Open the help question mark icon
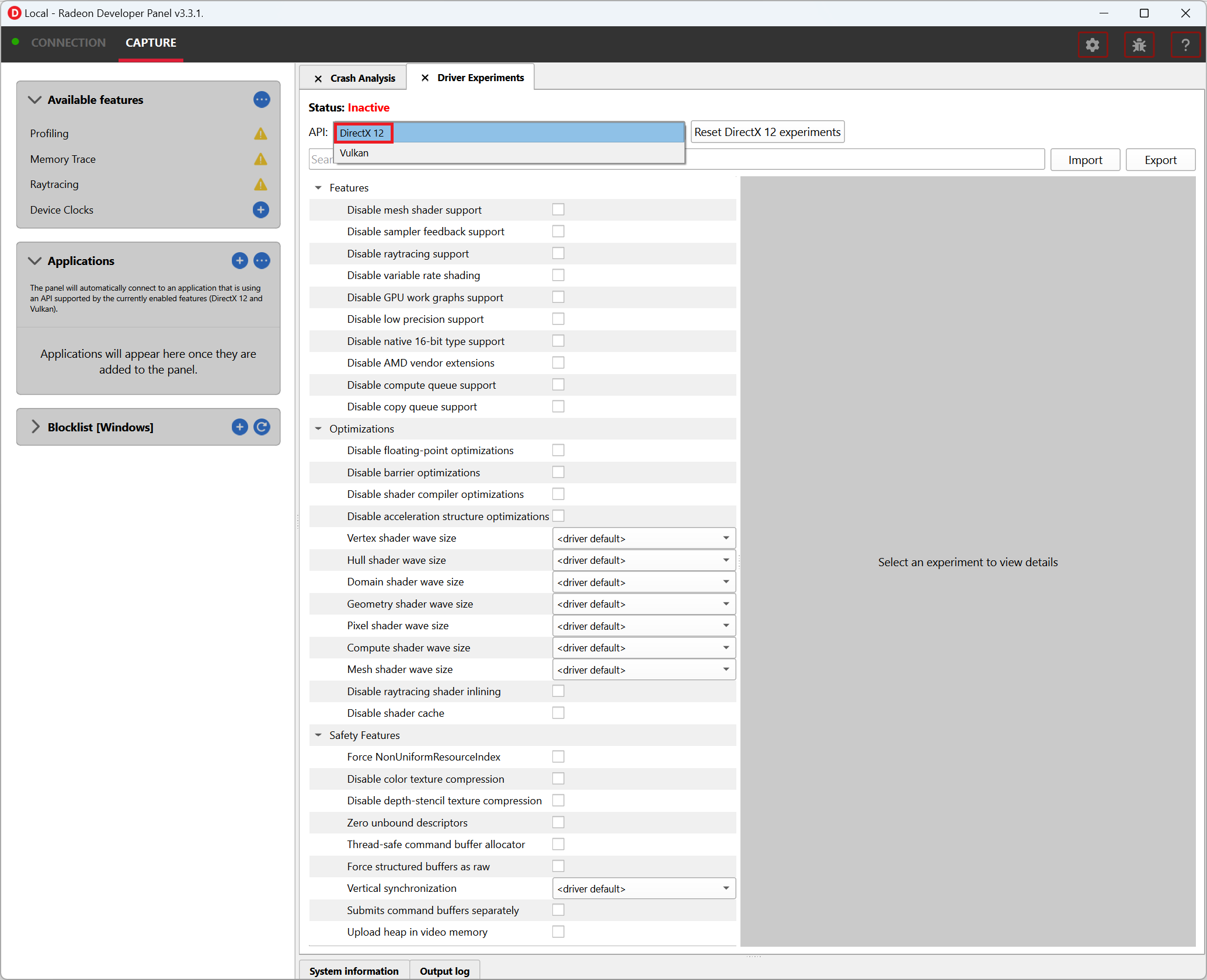 [1185, 45]
